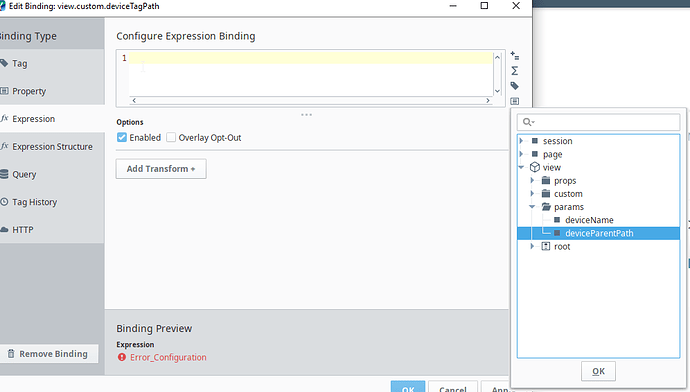690x392 pixels.
Task: Click the editor scroll up arrow
Action: pyautogui.click(x=497, y=57)
